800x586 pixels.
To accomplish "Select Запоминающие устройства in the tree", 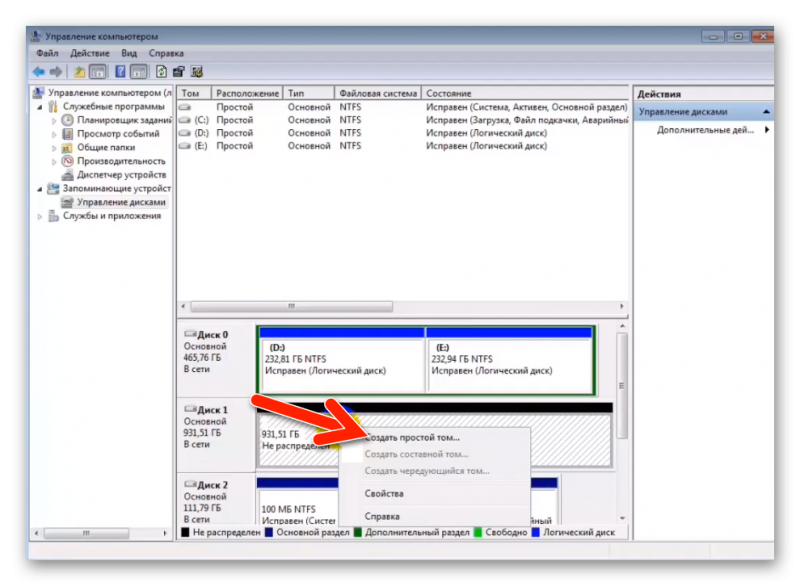I will point(117,189).
